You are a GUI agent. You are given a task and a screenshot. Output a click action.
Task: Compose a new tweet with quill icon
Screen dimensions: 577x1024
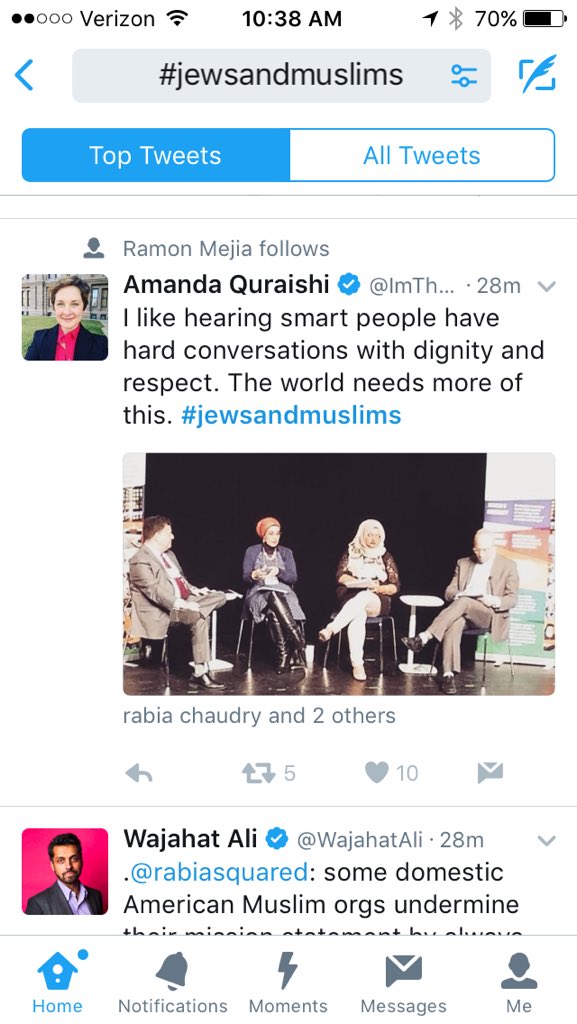point(538,74)
